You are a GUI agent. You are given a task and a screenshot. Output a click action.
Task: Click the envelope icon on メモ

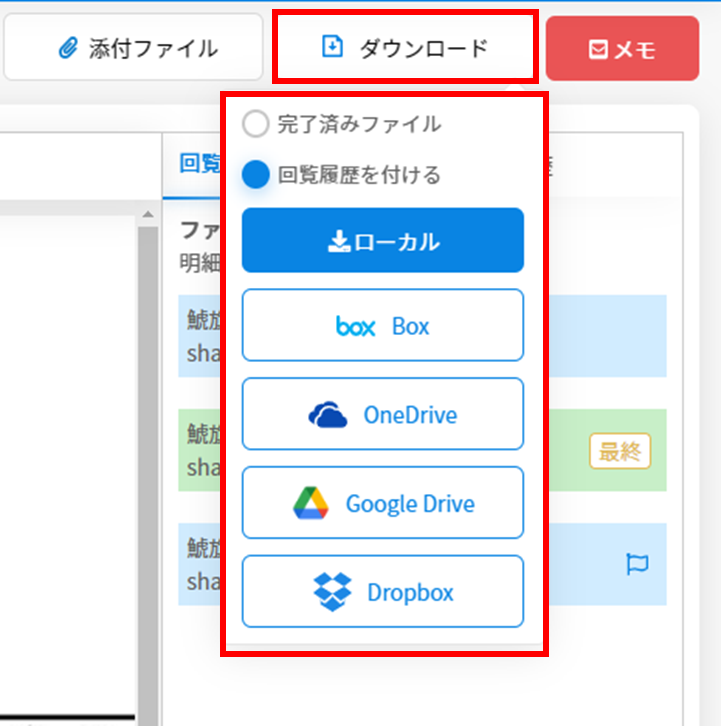click(598, 49)
